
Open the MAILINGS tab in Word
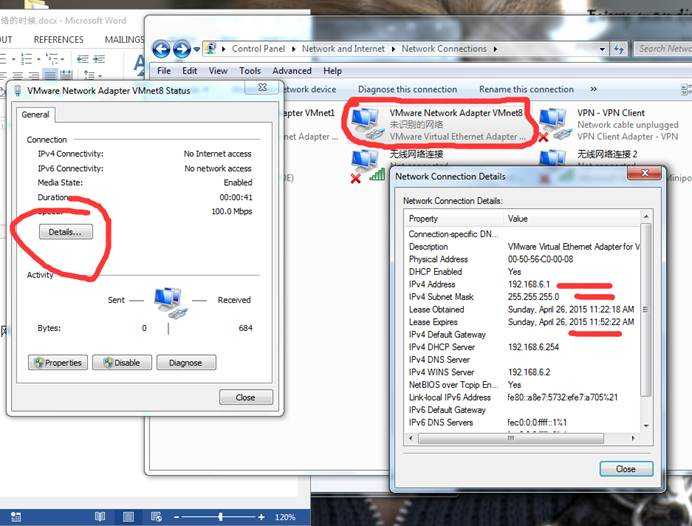pyautogui.click(x=124, y=40)
